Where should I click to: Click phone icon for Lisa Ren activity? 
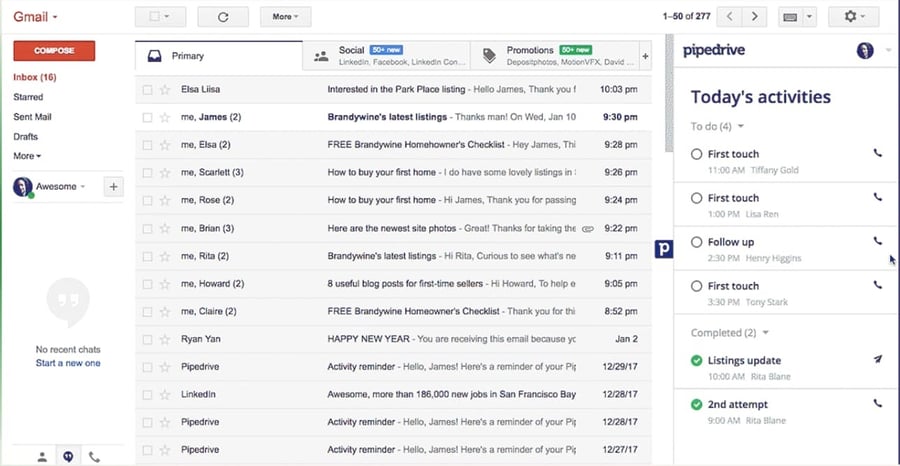point(878,197)
